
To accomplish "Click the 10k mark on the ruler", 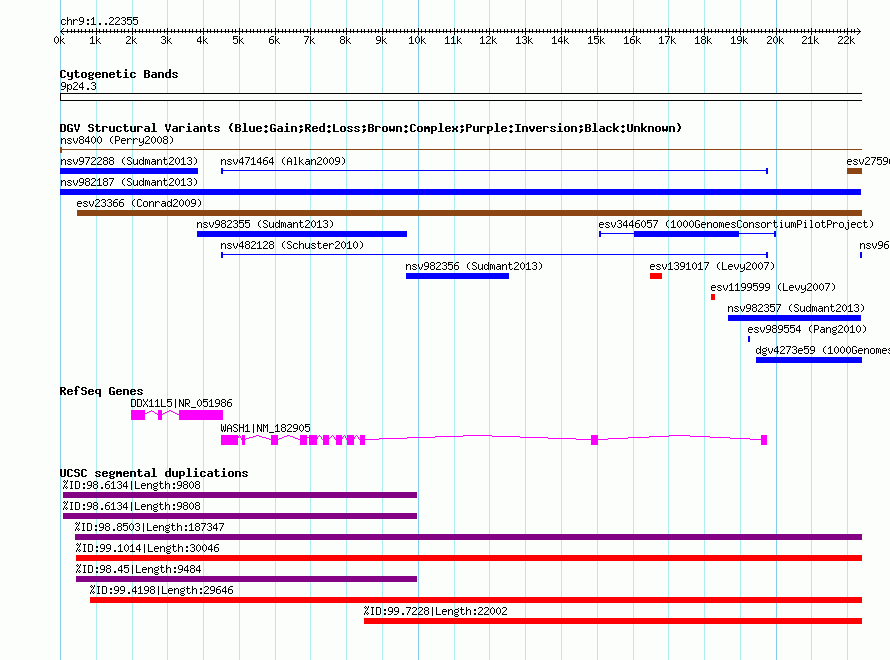I will point(417,40).
